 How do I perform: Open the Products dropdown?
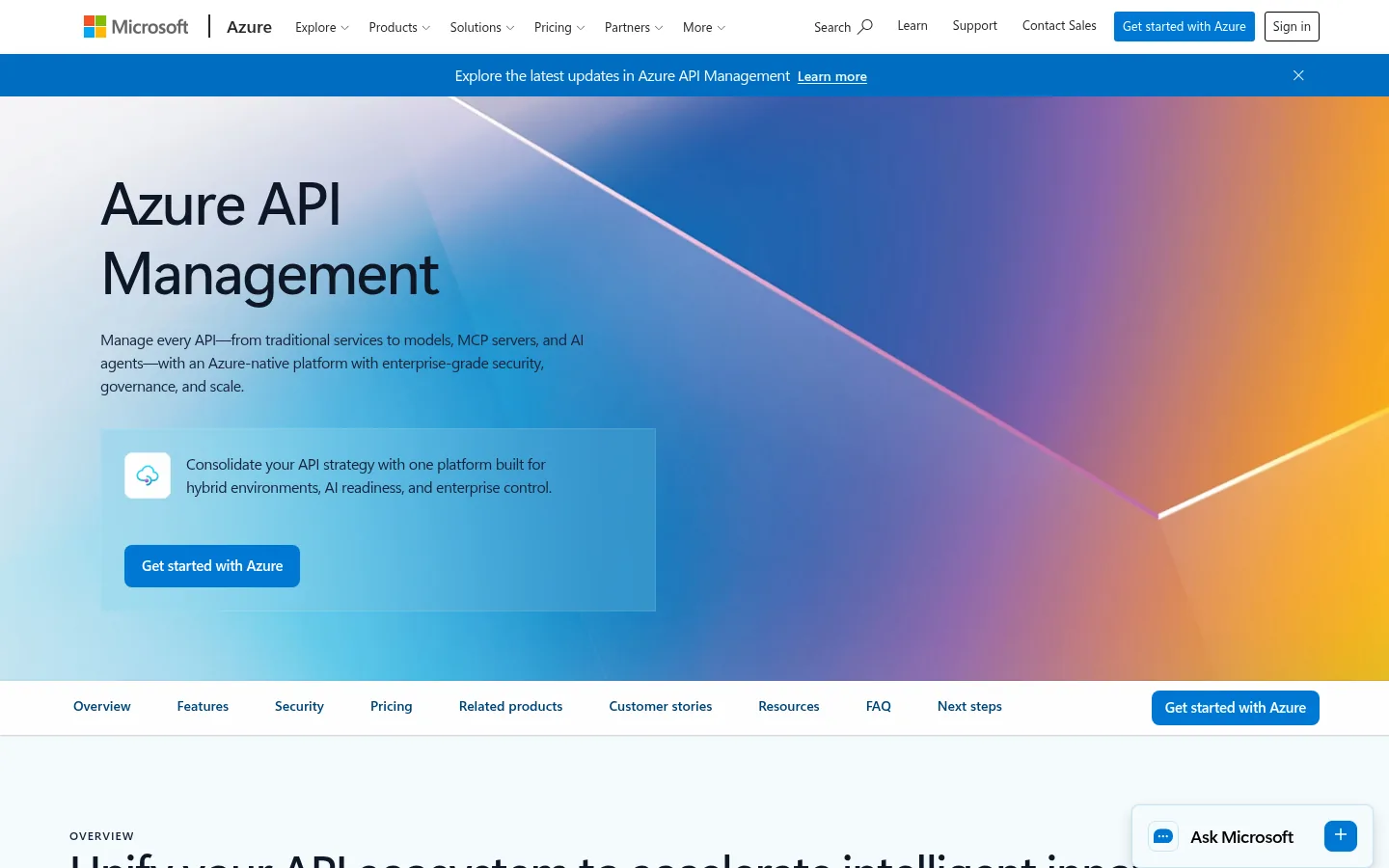tap(399, 27)
